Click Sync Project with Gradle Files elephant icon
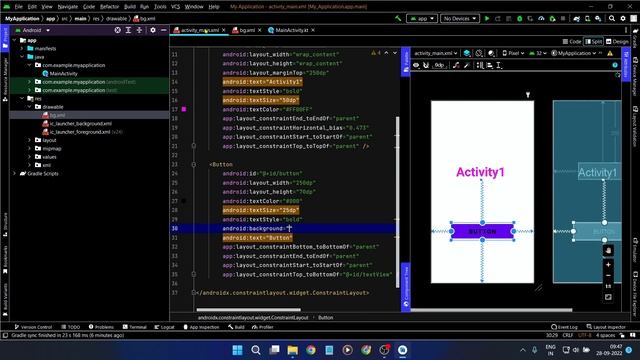640x360 pixels. 577,18
